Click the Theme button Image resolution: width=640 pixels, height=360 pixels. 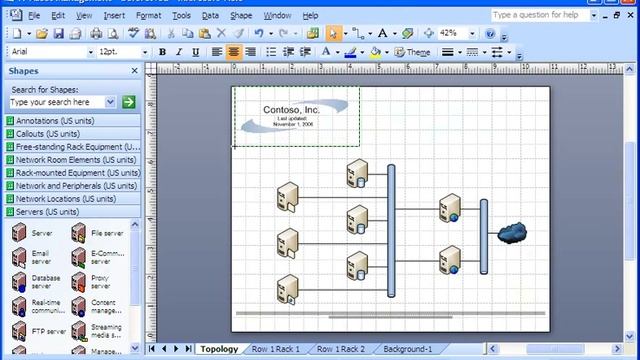412,52
